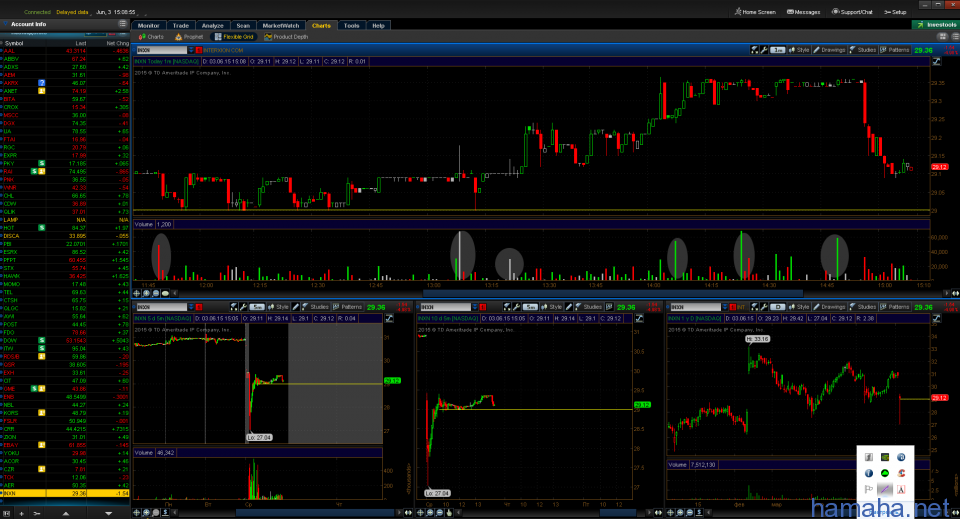The image size is (960, 519).
Task: Switch to the Trade tab
Action: [181, 26]
